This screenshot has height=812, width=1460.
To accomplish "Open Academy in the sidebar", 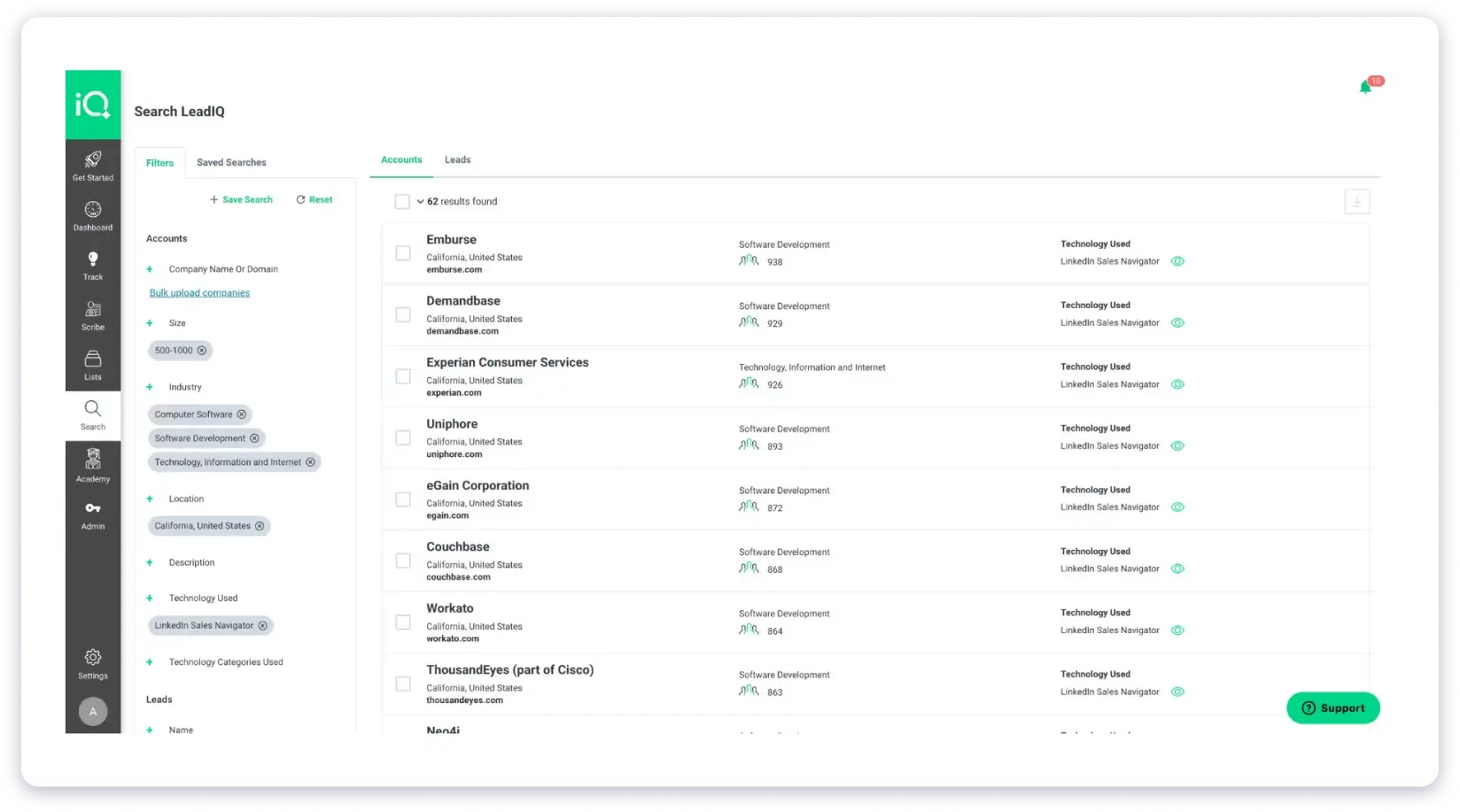I will tap(92, 466).
